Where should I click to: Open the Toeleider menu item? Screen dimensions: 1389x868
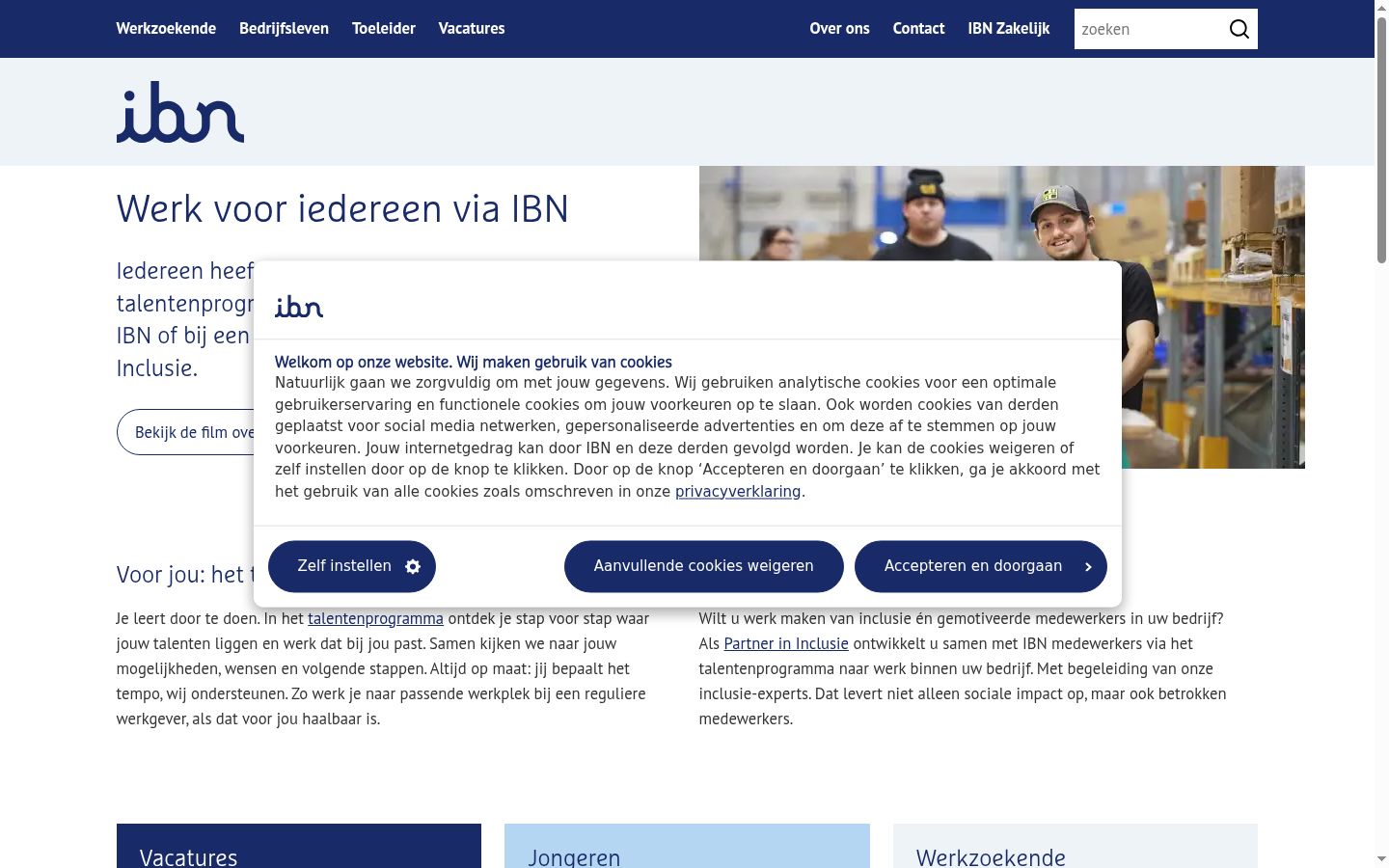384,28
